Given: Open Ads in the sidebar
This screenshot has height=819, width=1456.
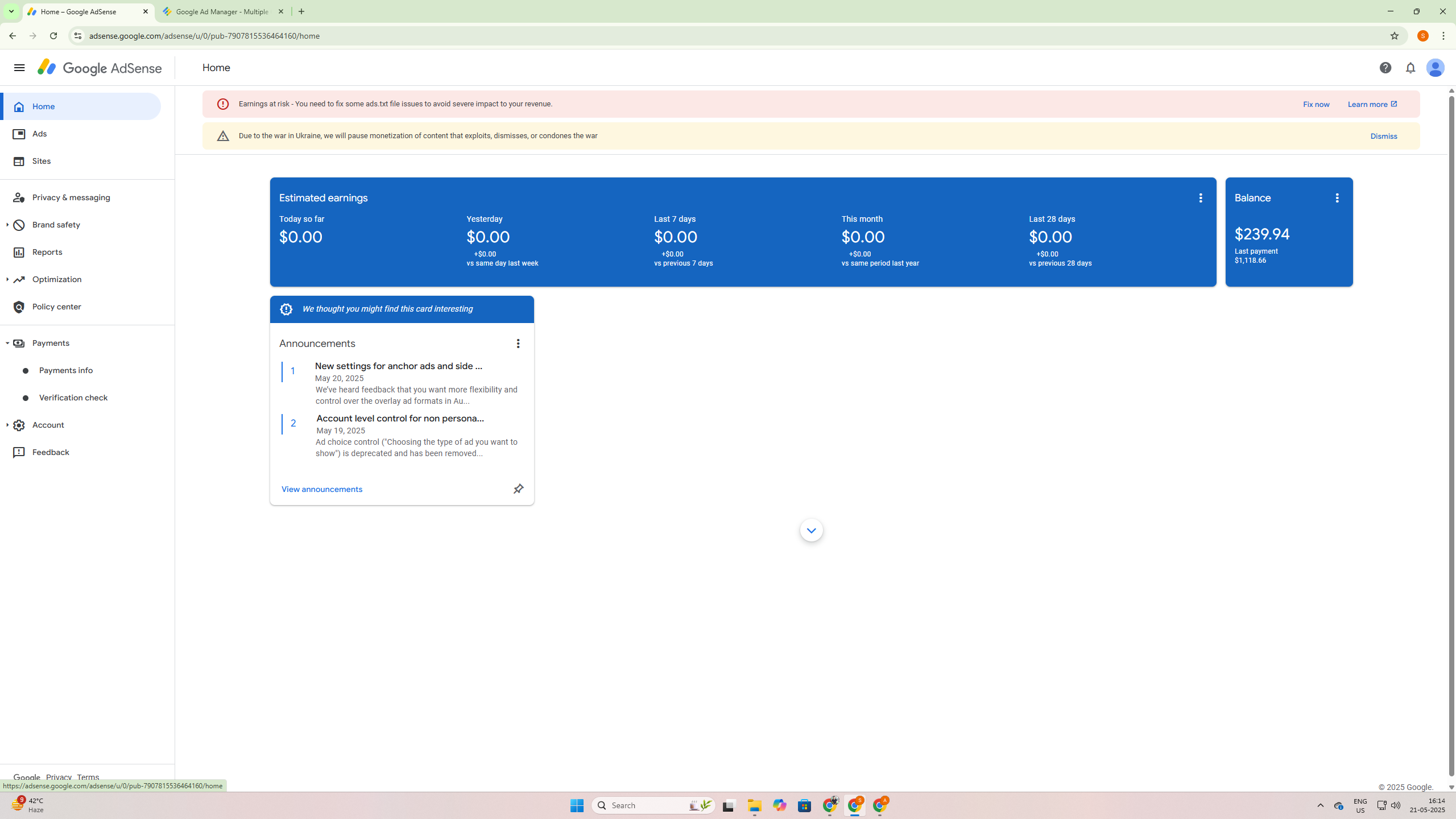Looking at the screenshot, I should tap(80, 134).
